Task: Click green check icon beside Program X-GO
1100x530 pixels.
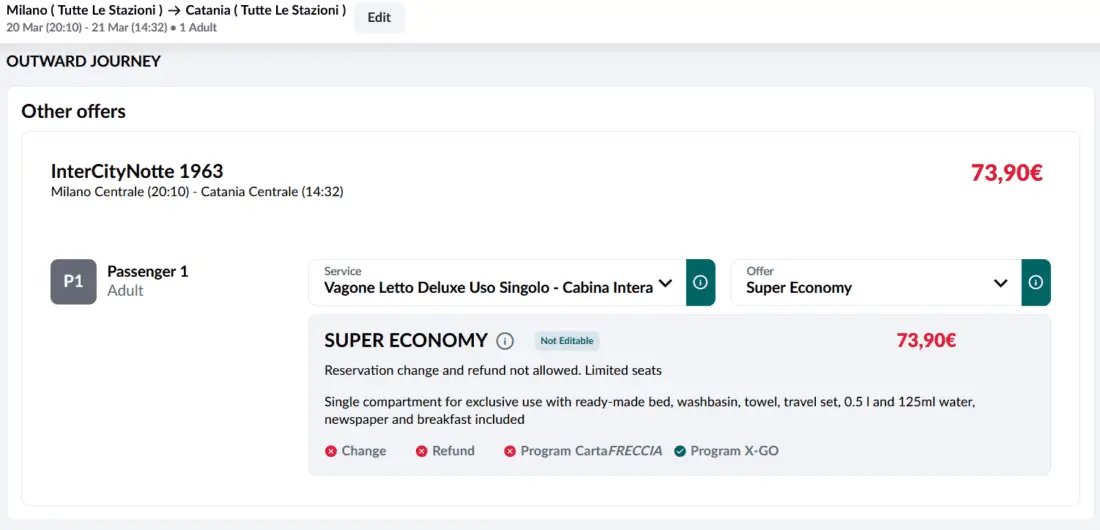Action: click(x=680, y=451)
